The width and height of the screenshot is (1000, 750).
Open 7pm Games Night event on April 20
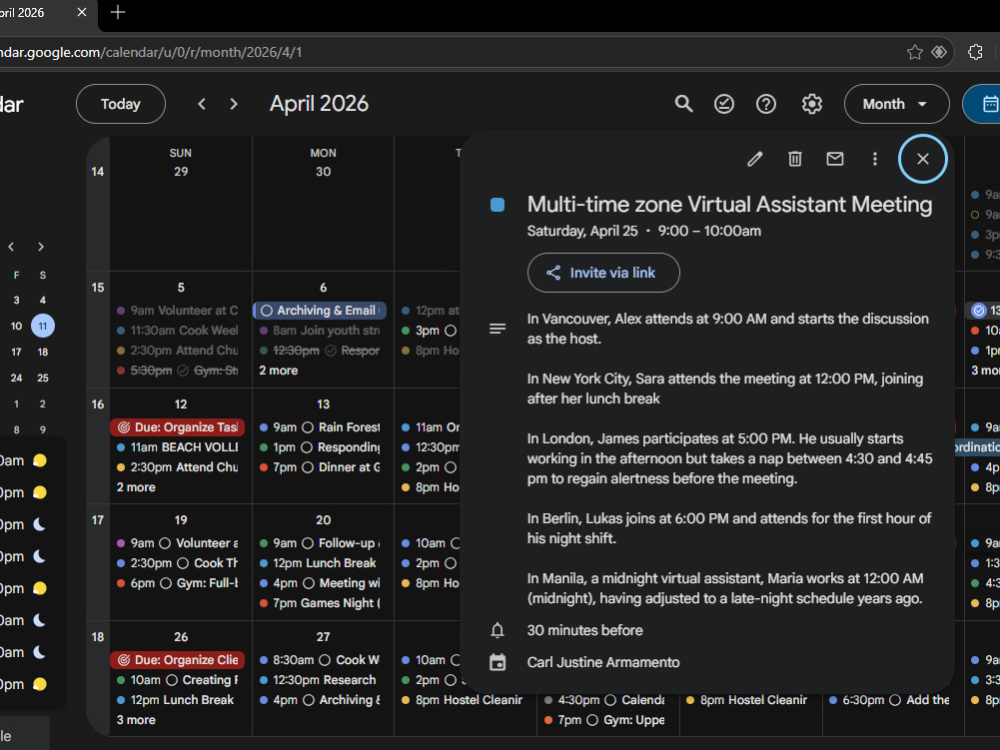click(320, 603)
